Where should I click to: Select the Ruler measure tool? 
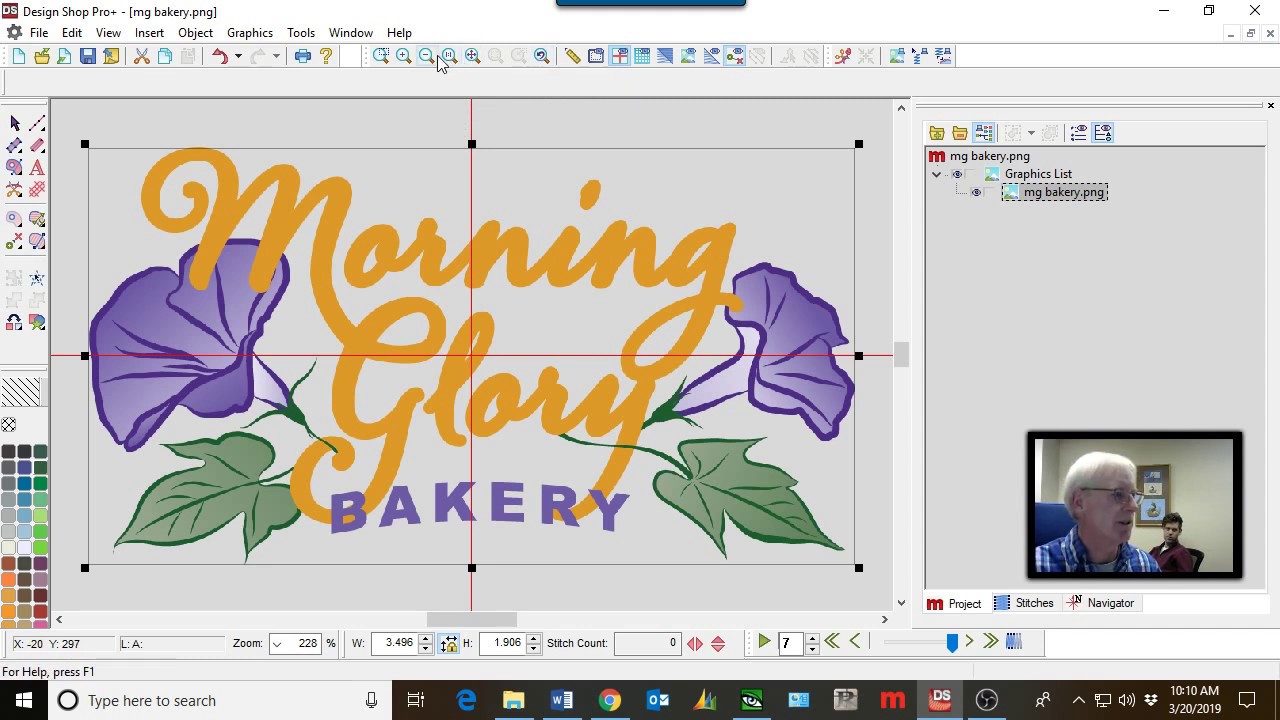coord(572,56)
